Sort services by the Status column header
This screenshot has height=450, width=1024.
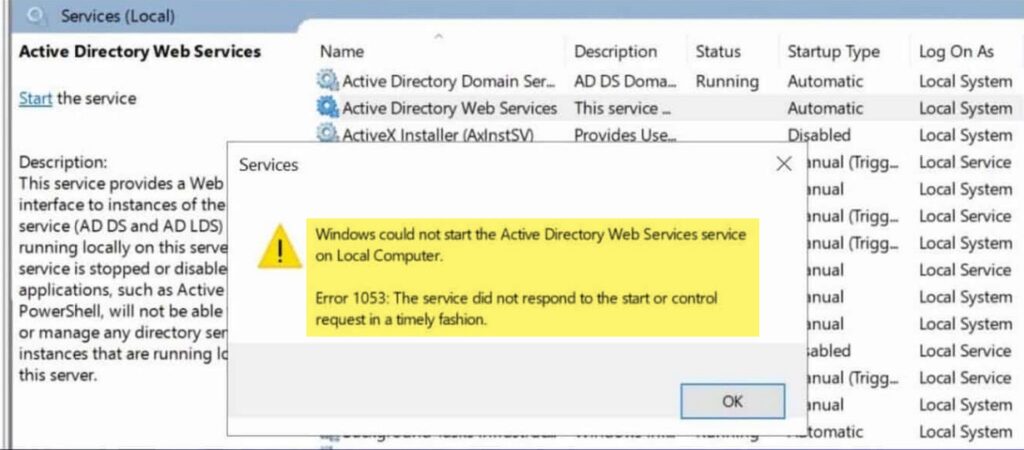718,52
